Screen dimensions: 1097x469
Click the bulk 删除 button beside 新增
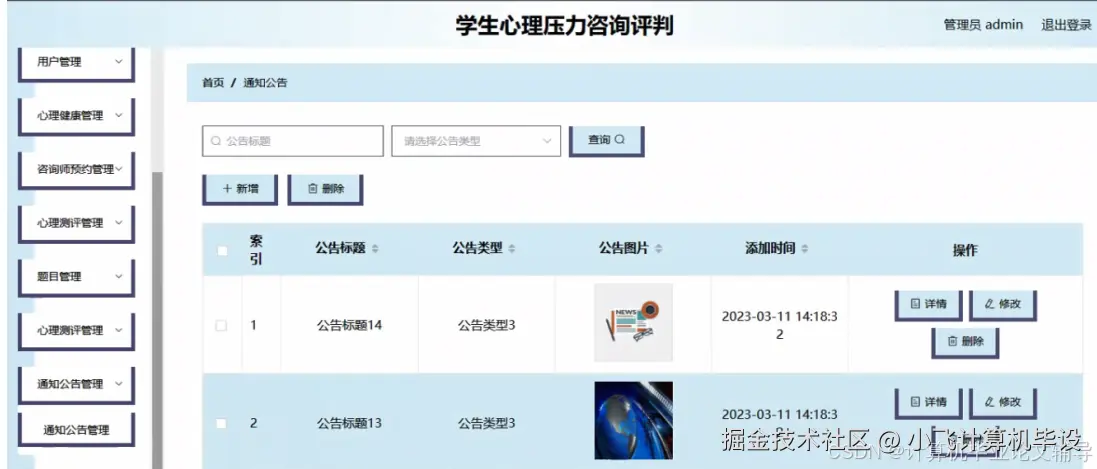pyautogui.click(x=325, y=188)
